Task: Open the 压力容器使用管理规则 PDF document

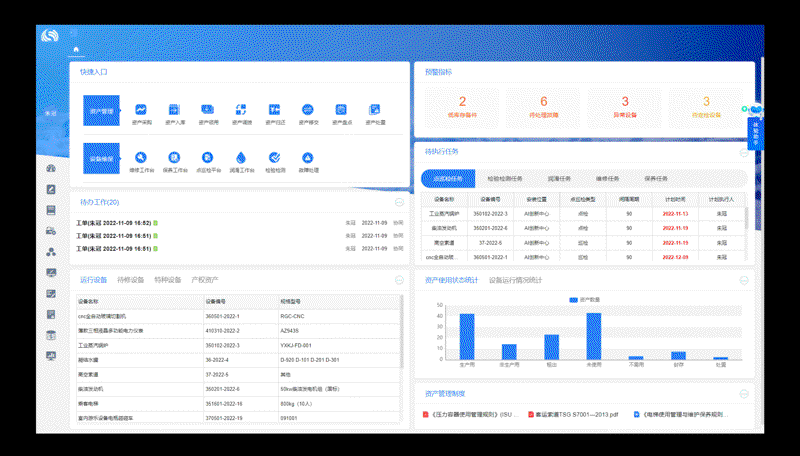Action: click(470, 415)
